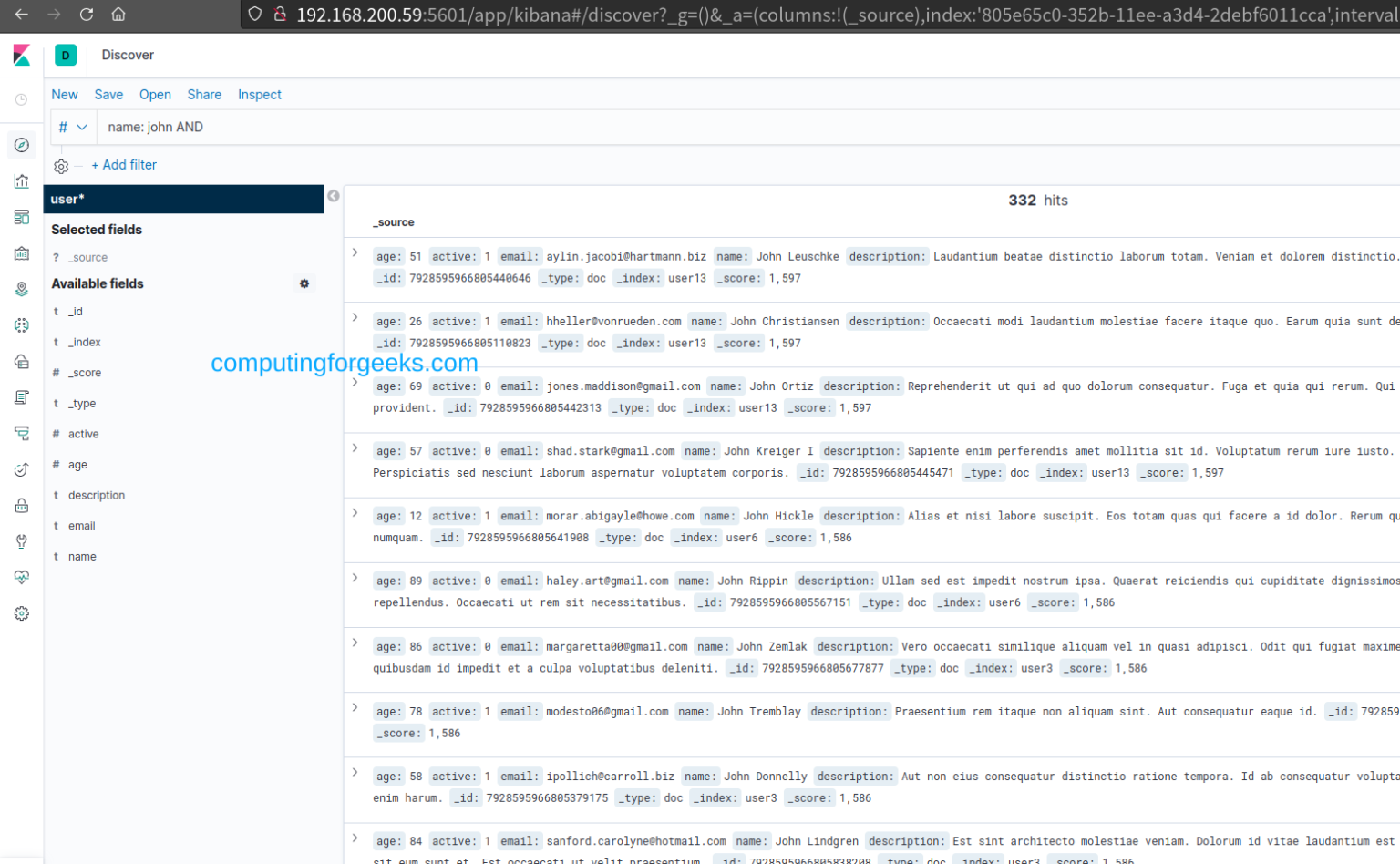The height and width of the screenshot is (864, 1400).
Task: Click the Share menu item
Action: point(204,94)
